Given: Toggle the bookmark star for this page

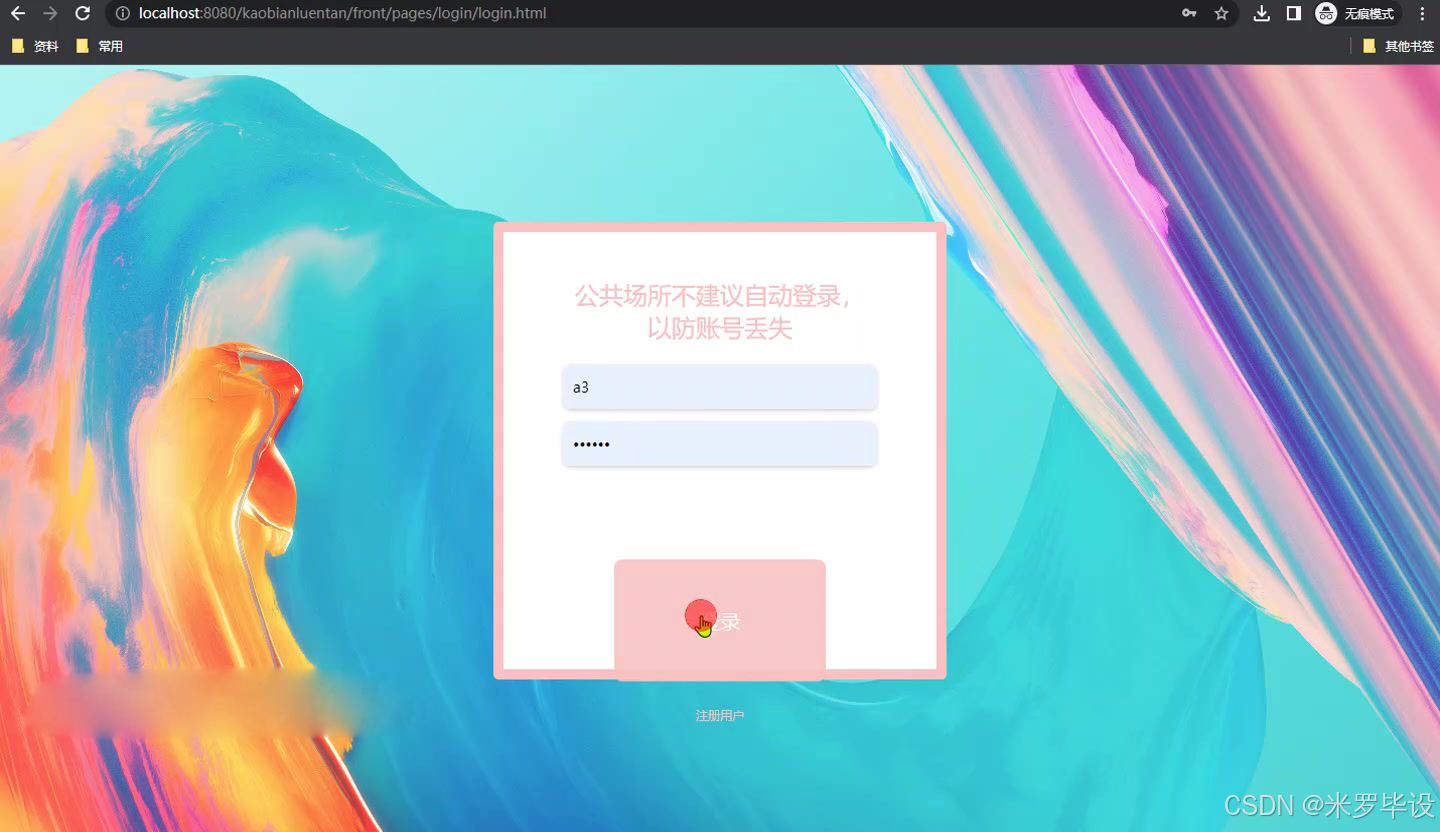Looking at the screenshot, I should (x=1222, y=14).
